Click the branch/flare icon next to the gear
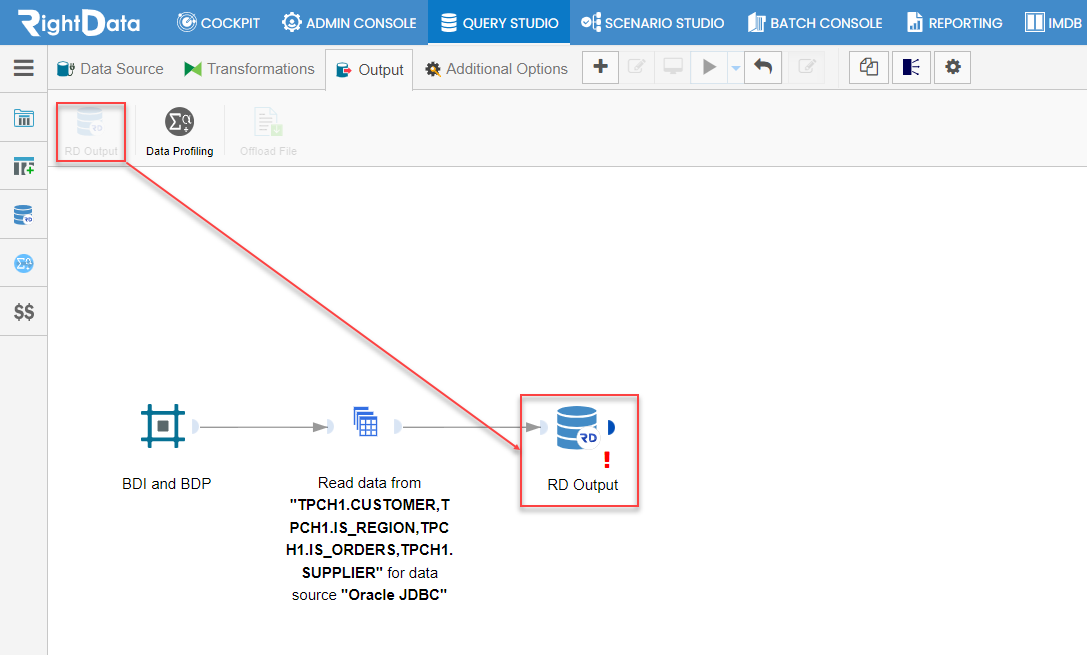Image resolution: width=1087 pixels, height=655 pixels. [x=910, y=67]
